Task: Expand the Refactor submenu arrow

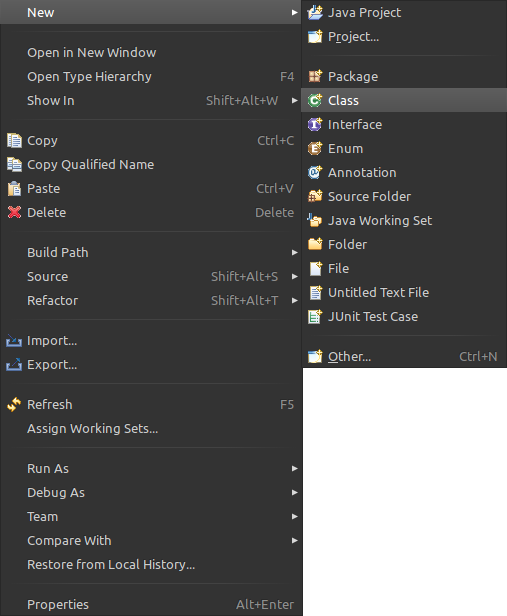Action: click(295, 301)
